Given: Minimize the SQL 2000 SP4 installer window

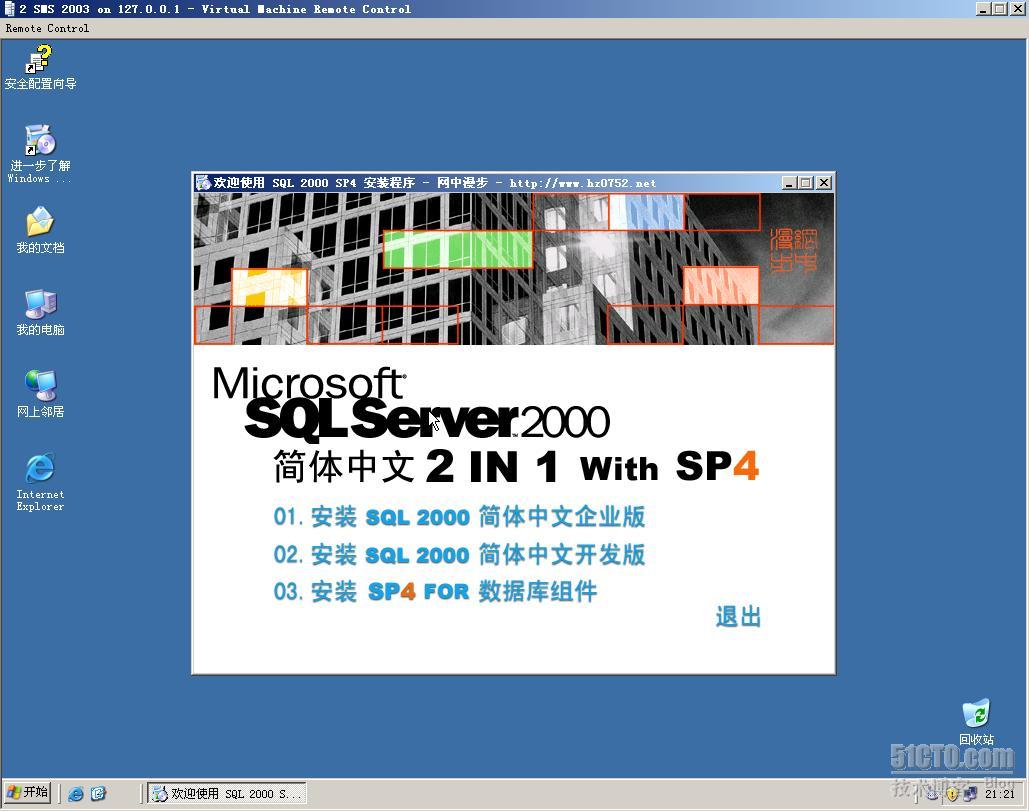Looking at the screenshot, I should tap(790, 183).
